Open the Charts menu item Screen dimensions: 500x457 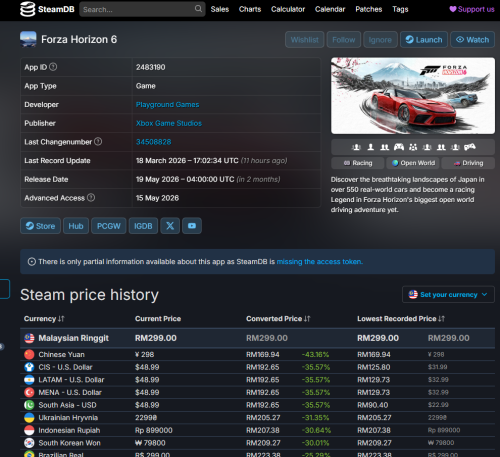[250, 9]
